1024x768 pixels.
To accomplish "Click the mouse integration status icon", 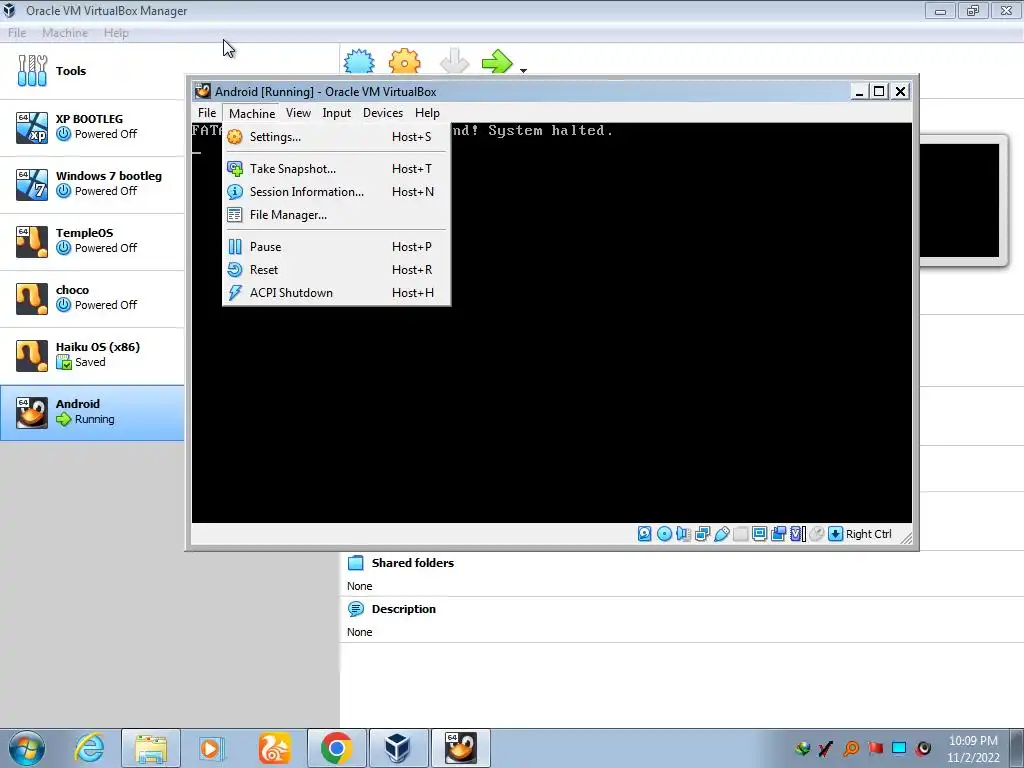I will [x=816, y=534].
